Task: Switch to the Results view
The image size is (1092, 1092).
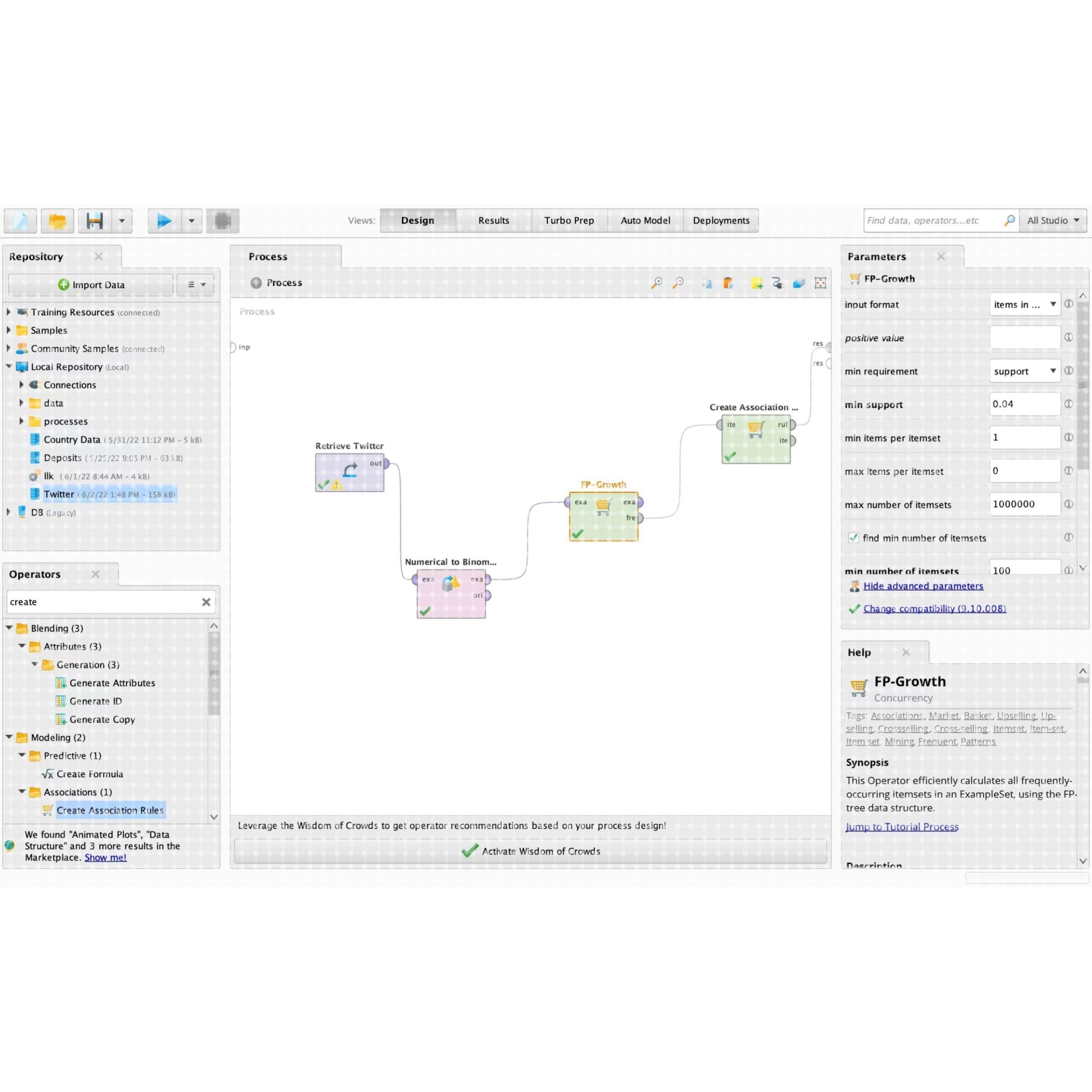Action: tap(493, 221)
